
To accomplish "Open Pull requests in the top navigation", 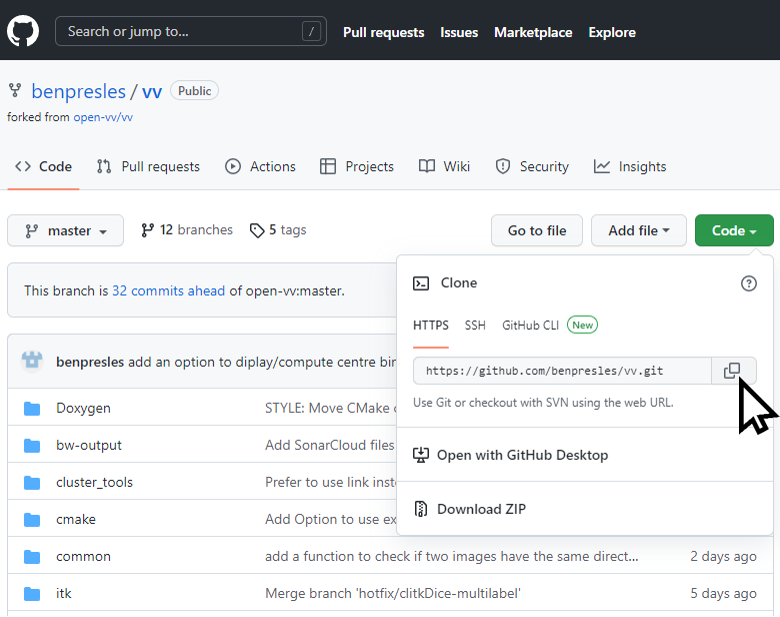I will [x=384, y=32].
